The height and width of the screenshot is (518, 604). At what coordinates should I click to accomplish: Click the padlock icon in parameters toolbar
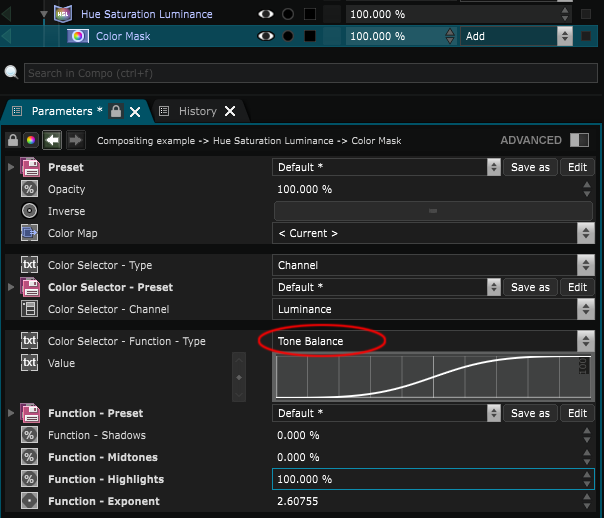coord(13,140)
